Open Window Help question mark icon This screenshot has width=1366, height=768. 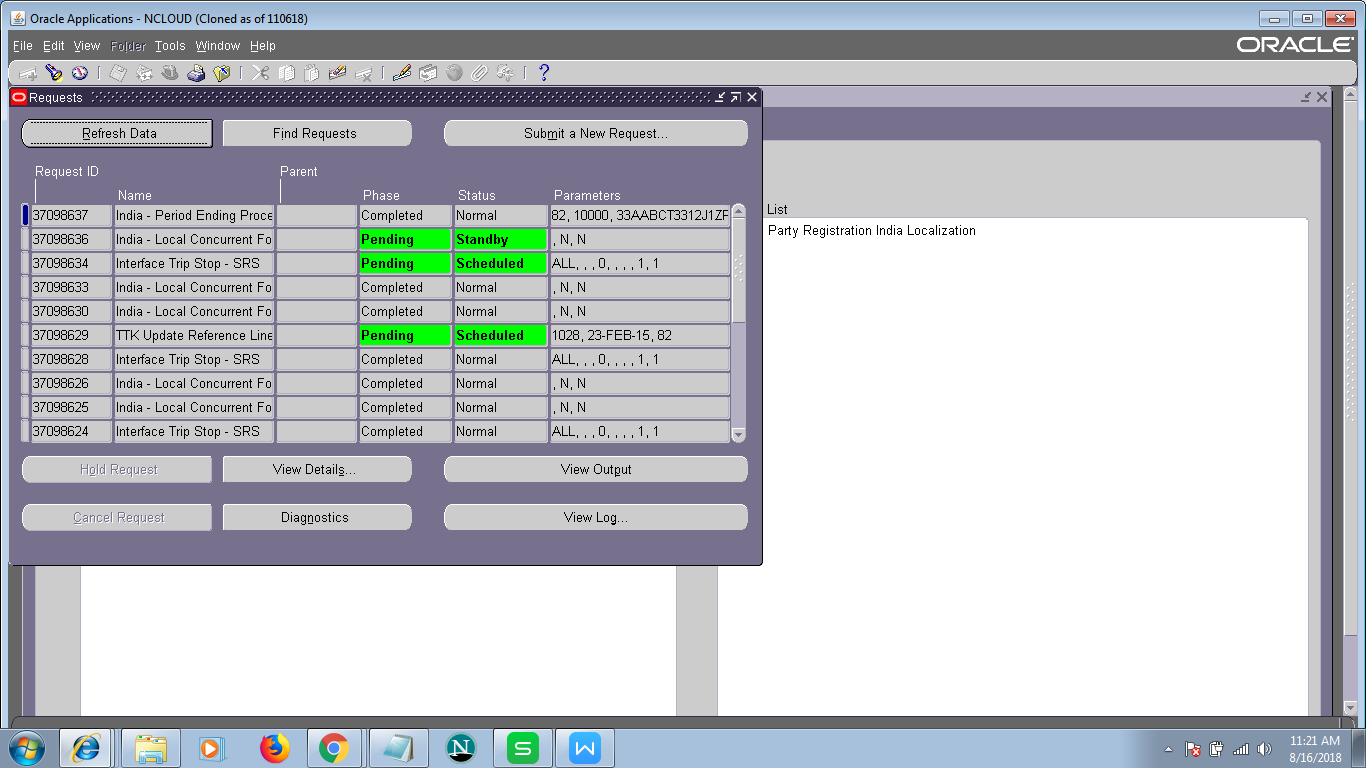pyautogui.click(x=544, y=73)
